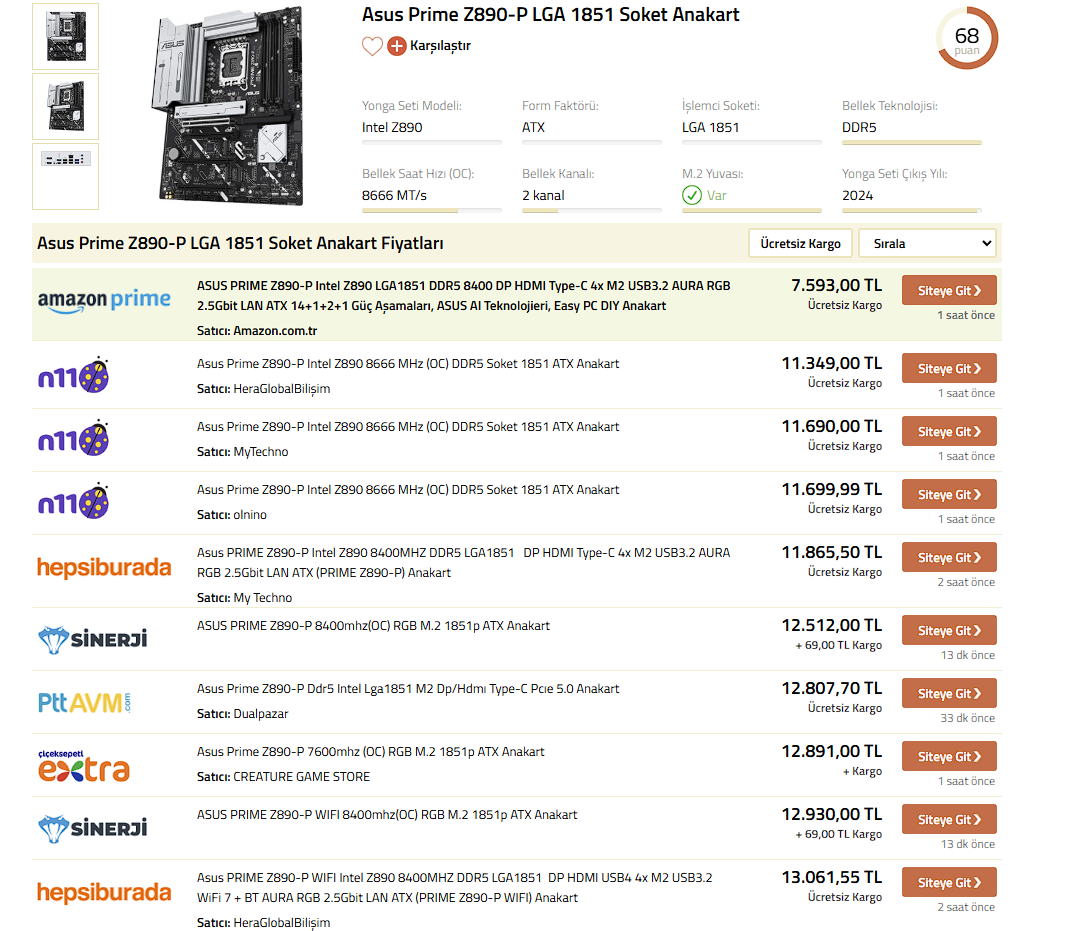This screenshot has width=1092, height=931.
Task: Open the first motherboard thumbnail
Action: 65,36
